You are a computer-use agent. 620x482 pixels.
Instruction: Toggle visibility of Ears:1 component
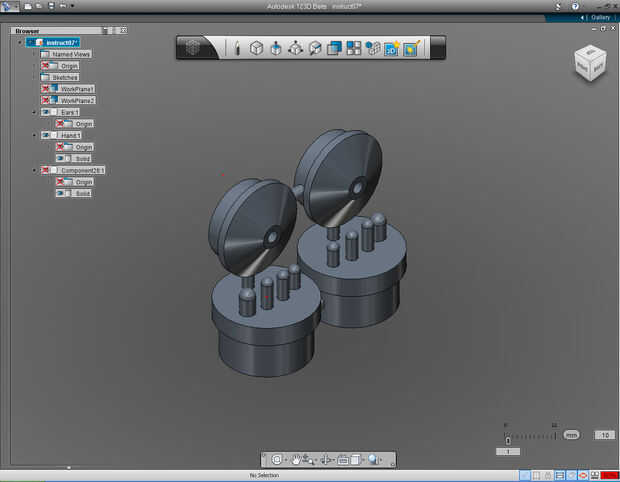click(46, 112)
